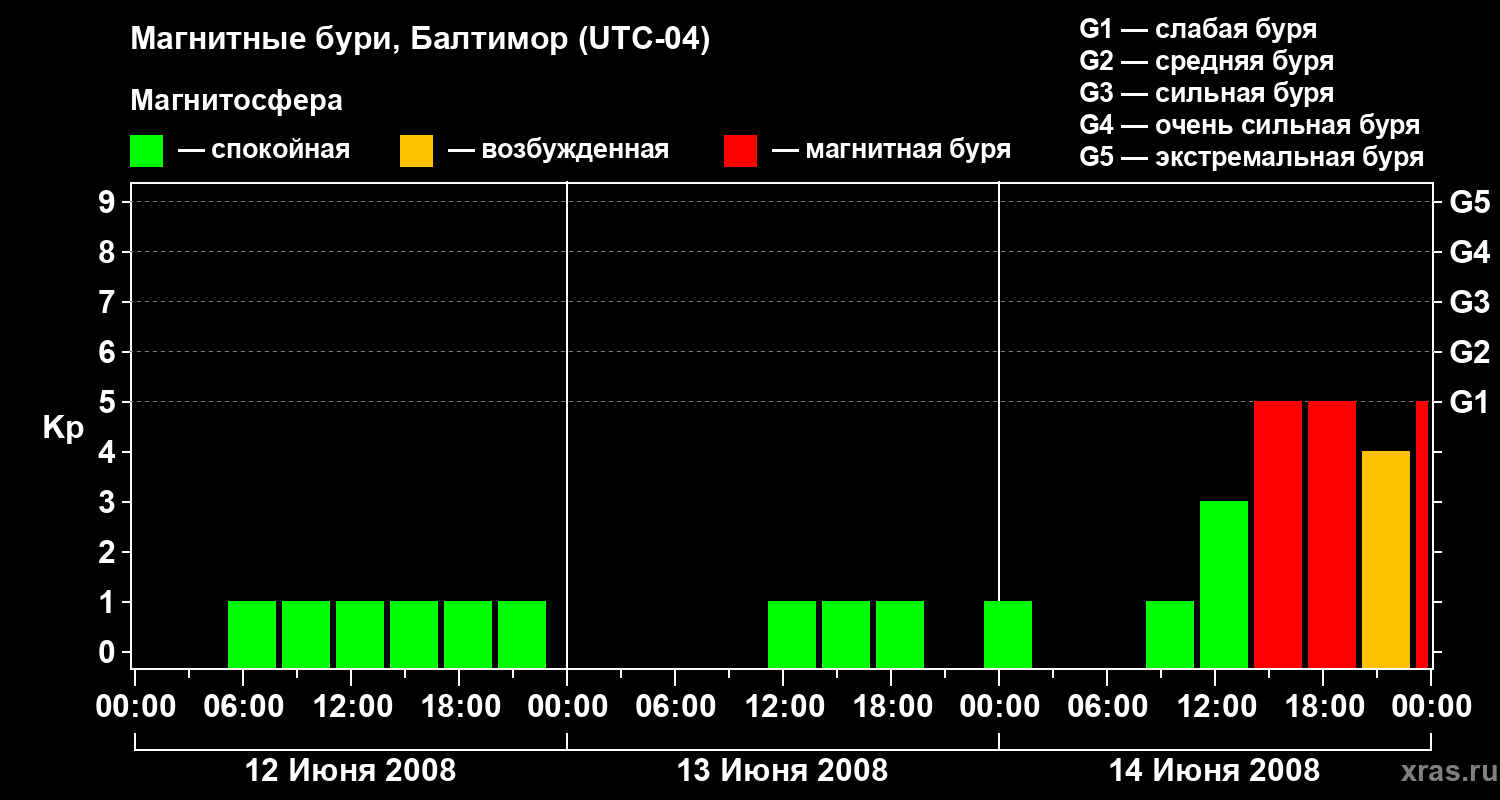Click the G4 right-axis label
Screen dimensions: 1500x800
tap(1469, 252)
